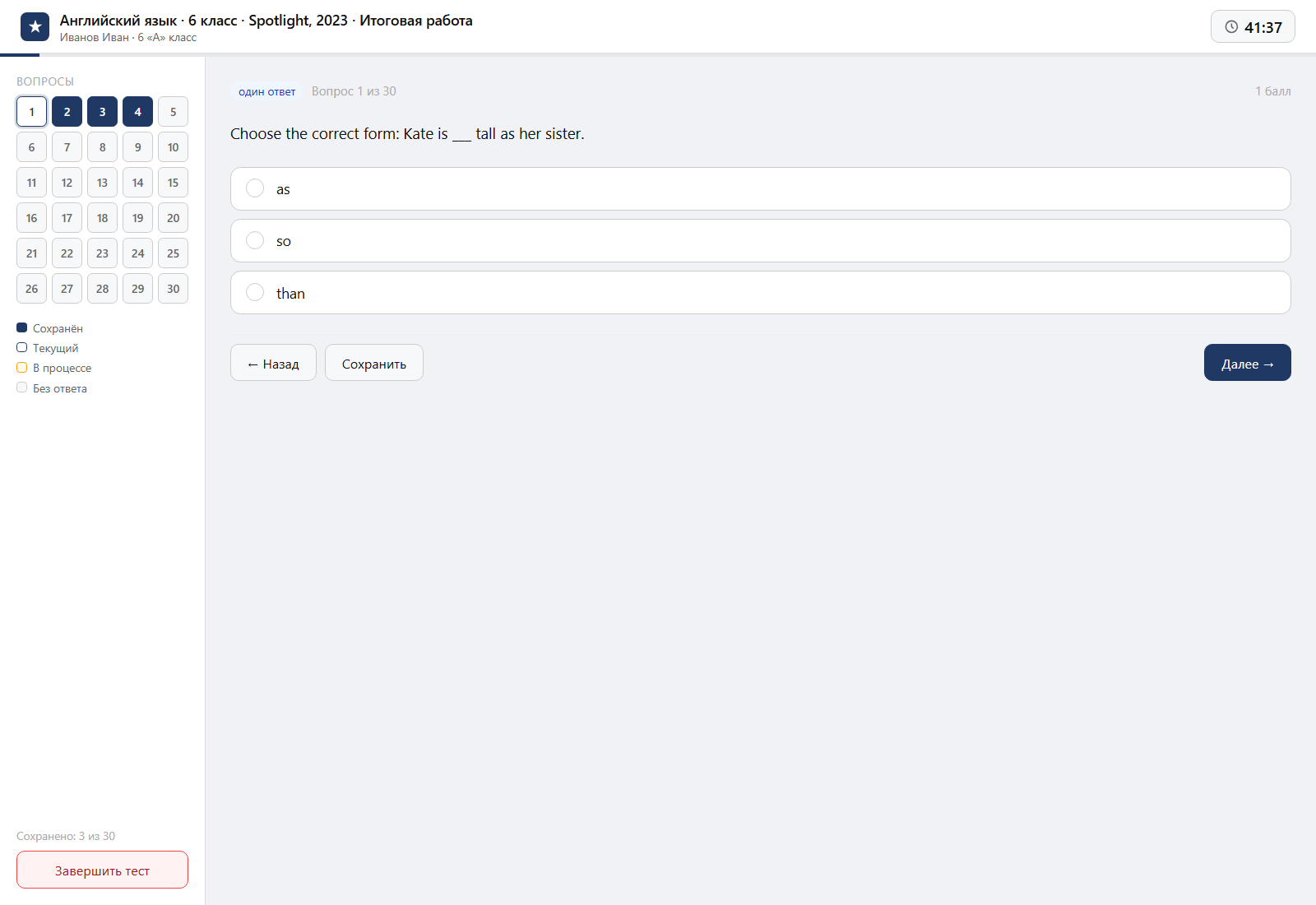The height and width of the screenshot is (905, 1316).
Task: Jump to question 22
Action: (67, 253)
